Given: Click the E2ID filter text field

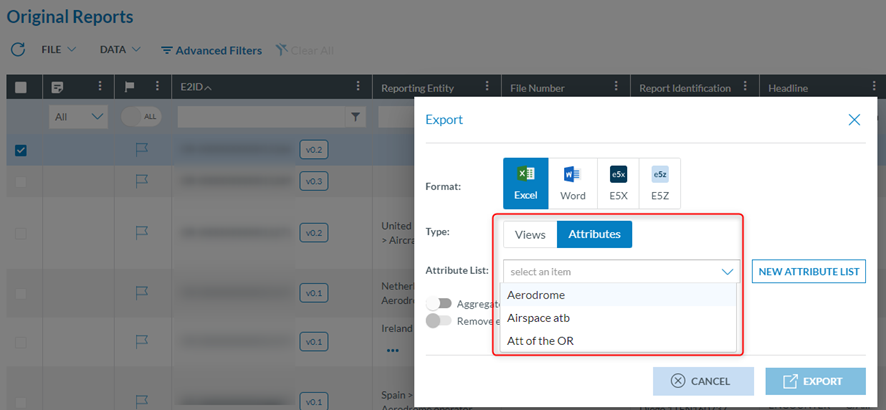Looking at the screenshot, I should 262,118.
